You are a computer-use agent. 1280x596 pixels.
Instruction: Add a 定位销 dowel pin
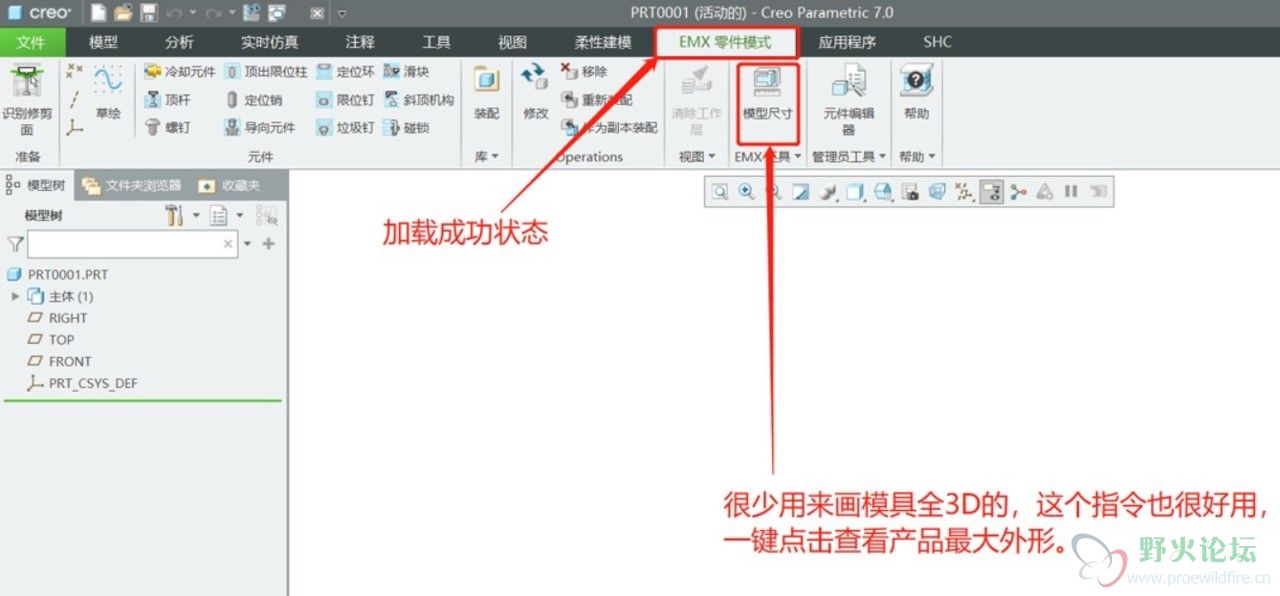(x=253, y=100)
